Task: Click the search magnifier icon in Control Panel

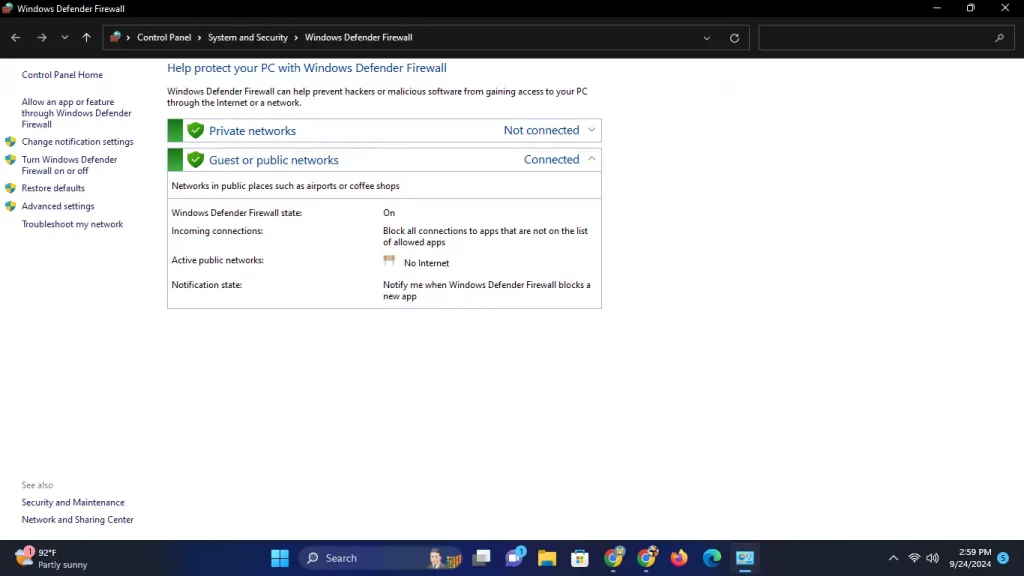Action: (999, 38)
